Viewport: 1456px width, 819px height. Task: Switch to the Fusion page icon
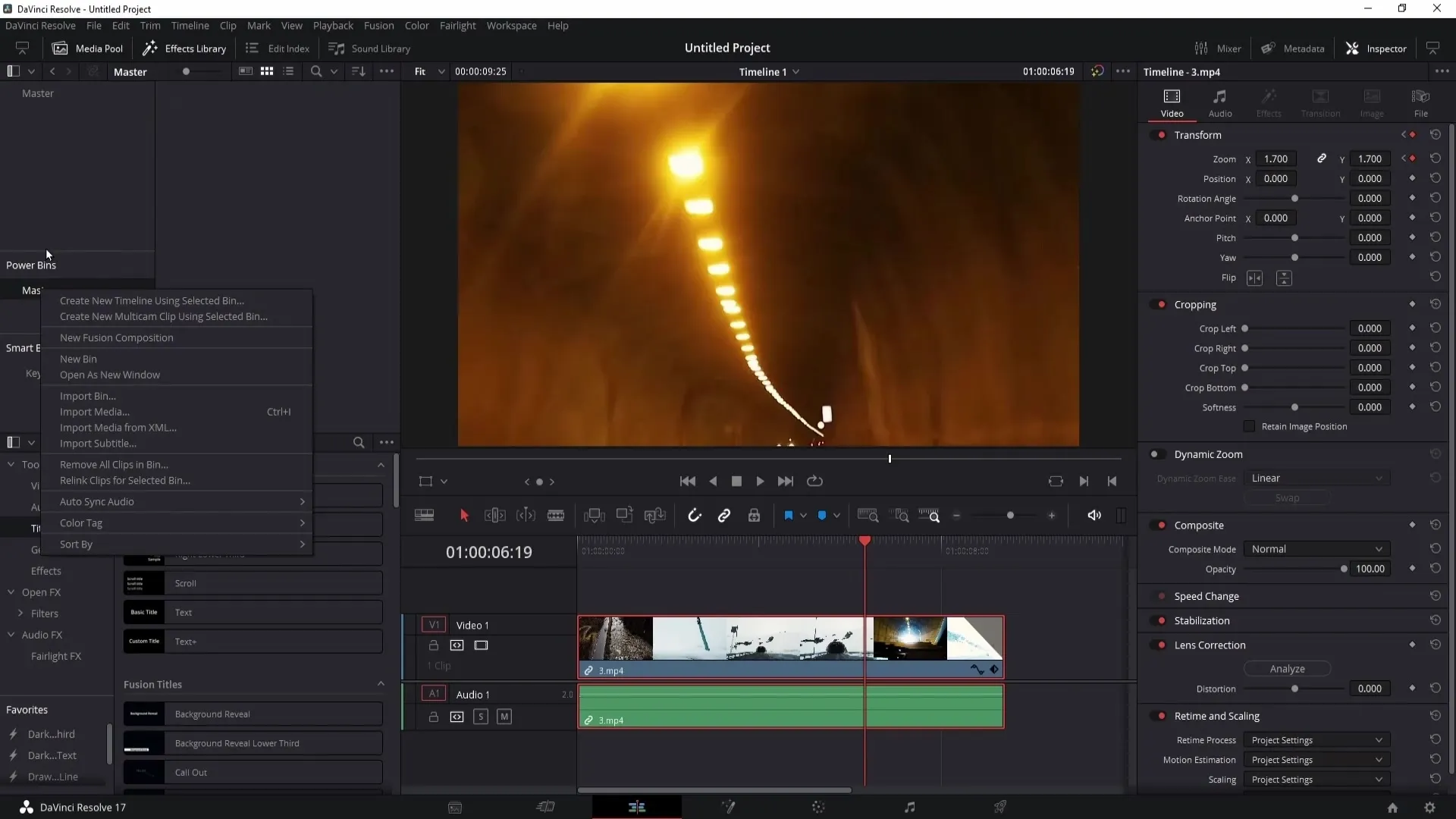click(x=728, y=808)
